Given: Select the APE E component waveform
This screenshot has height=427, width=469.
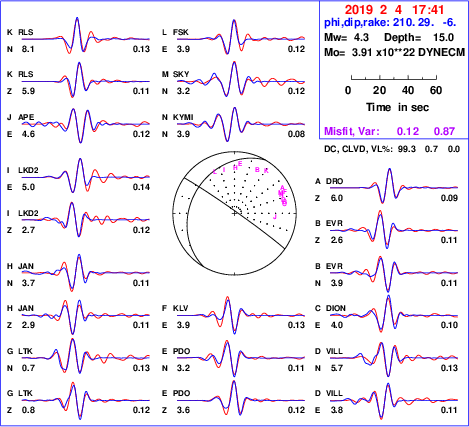Looking at the screenshot, I should (86, 125).
